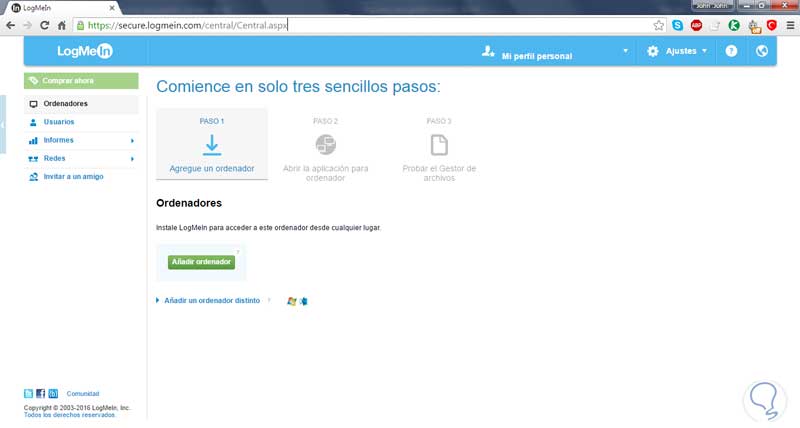
Task: Open the globe language icon
Action: [762, 51]
